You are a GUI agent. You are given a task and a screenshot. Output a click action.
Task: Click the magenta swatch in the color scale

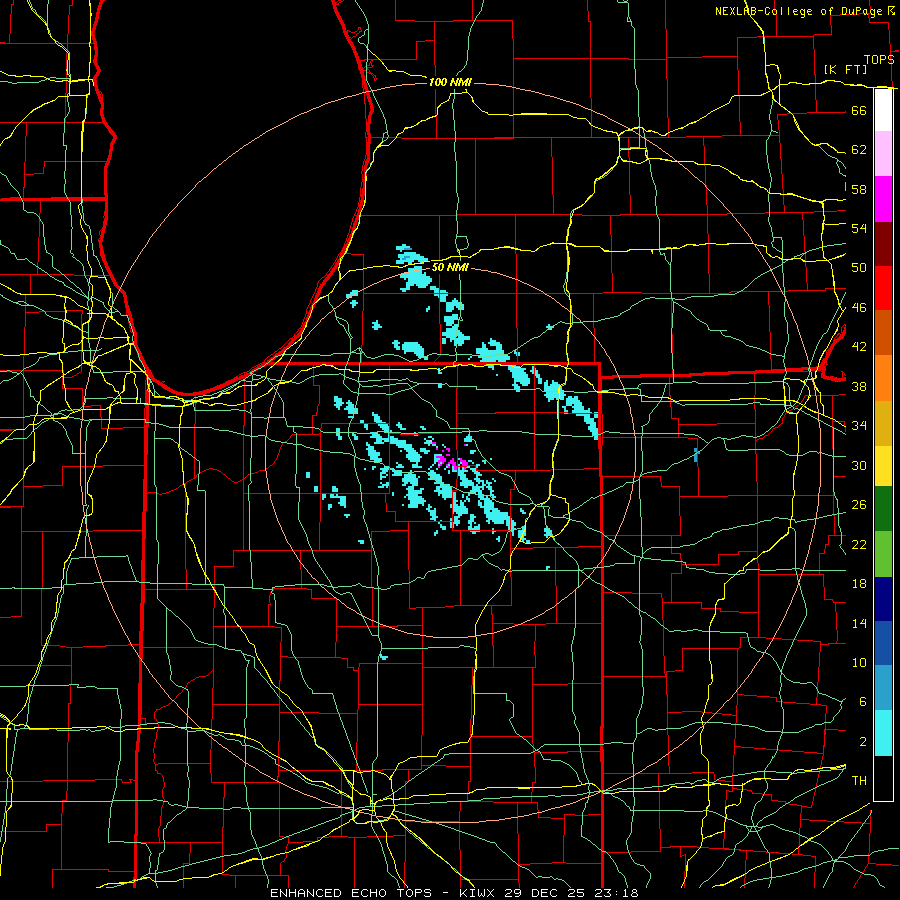(x=883, y=199)
